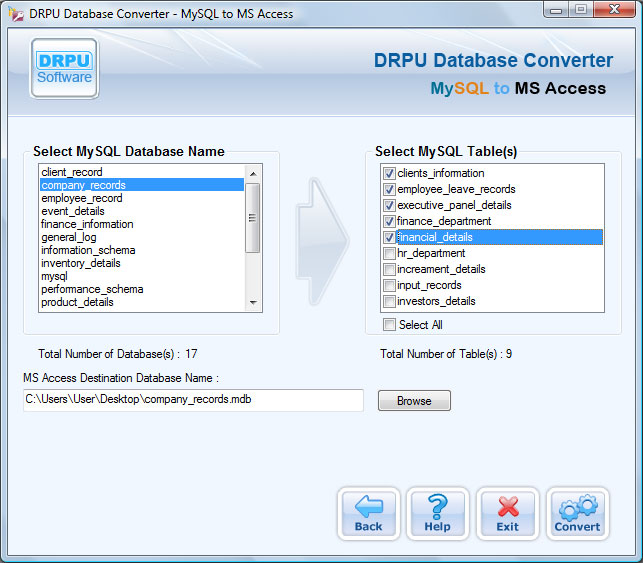Enable the Select All checkbox

(x=389, y=325)
